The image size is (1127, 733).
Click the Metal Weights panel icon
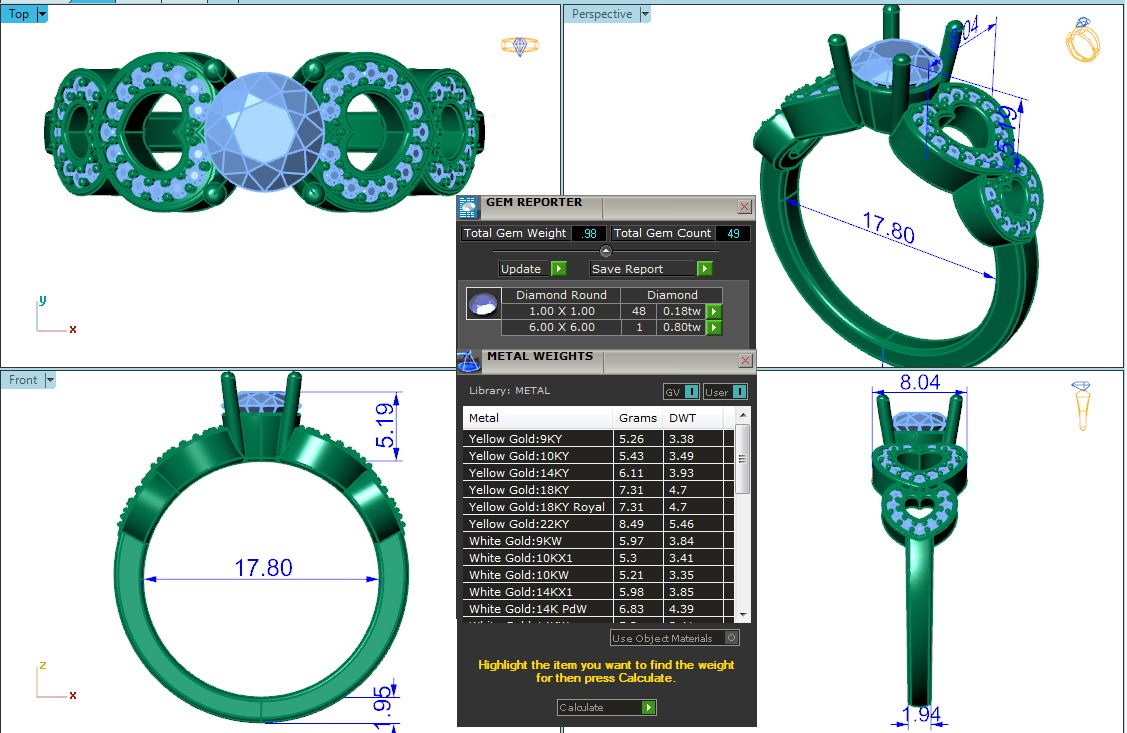[x=468, y=360]
